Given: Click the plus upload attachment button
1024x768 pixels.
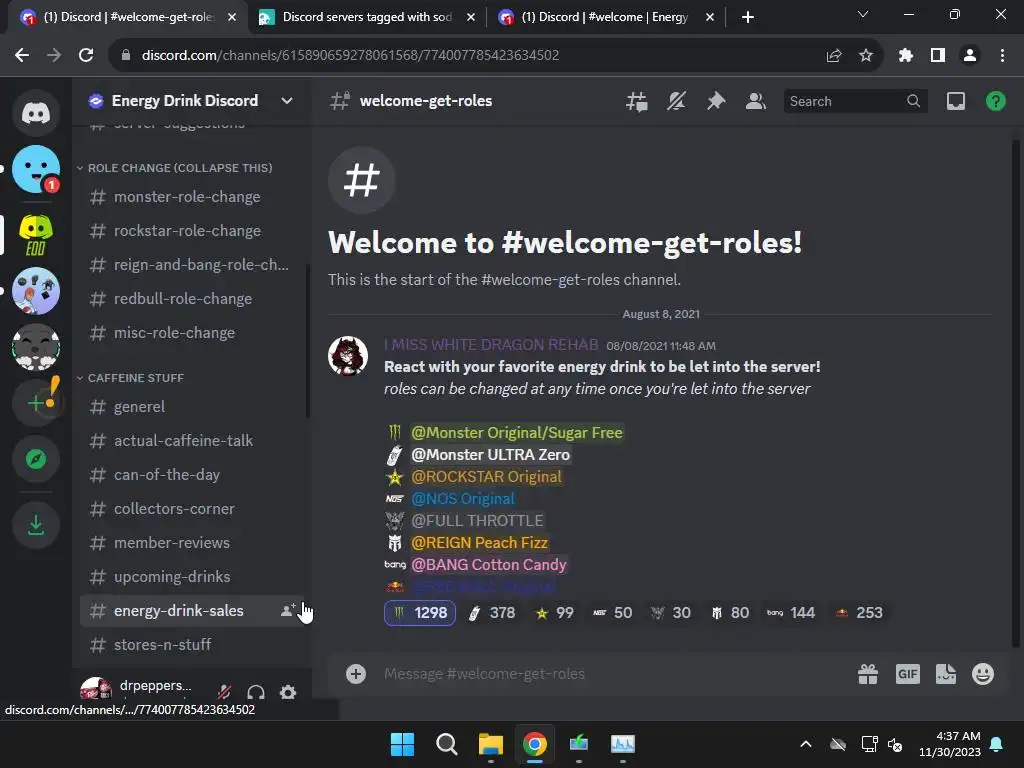Looking at the screenshot, I should [x=356, y=674].
